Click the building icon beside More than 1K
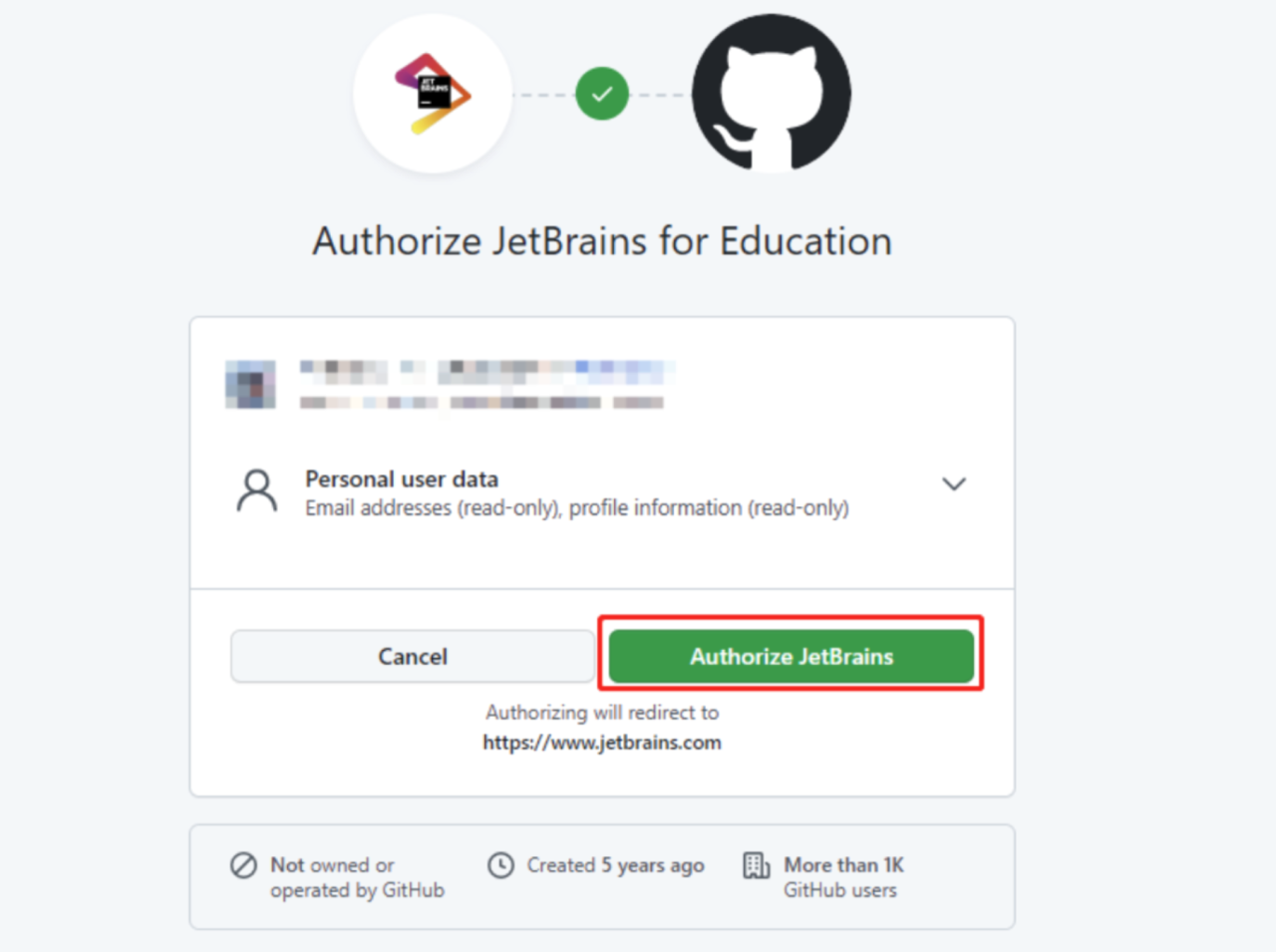This screenshot has width=1276, height=952. coord(757,864)
